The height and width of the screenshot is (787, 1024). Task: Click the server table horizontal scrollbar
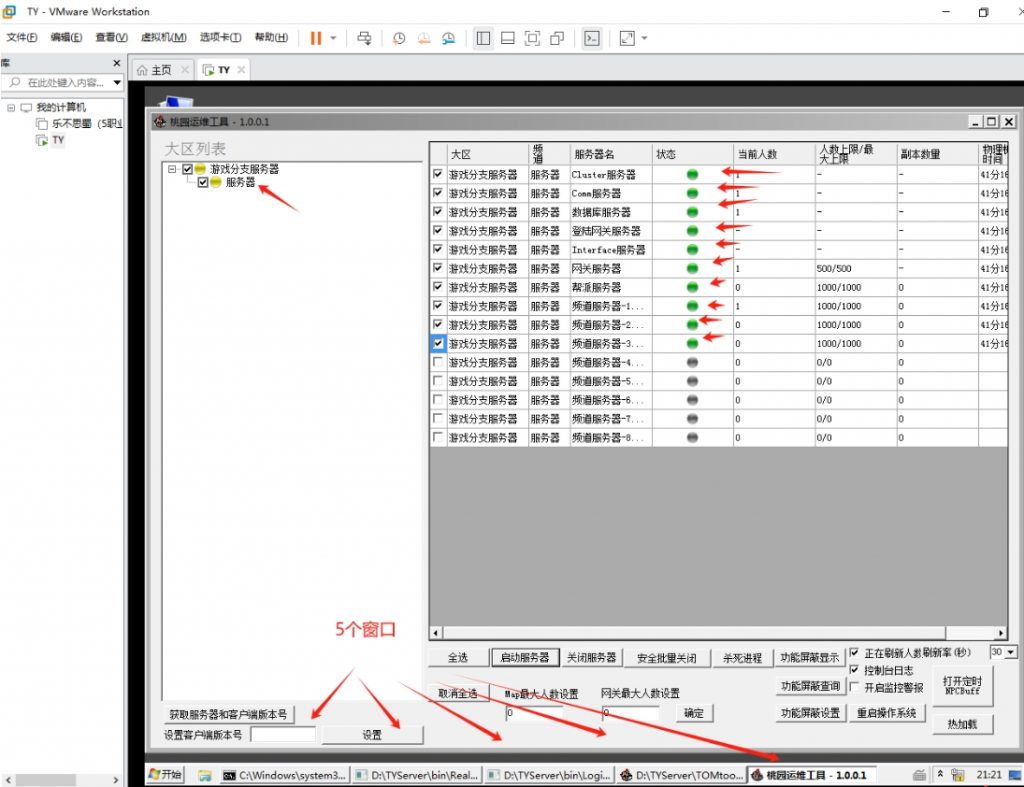[x=700, y=633]
